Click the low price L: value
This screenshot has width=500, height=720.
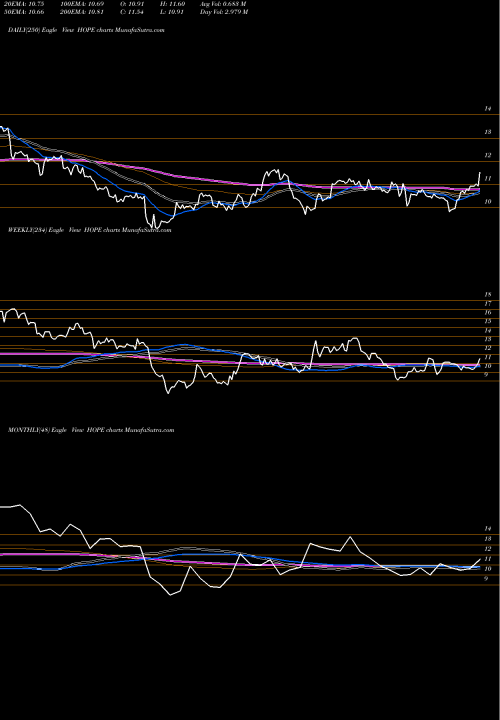(171, 12)
